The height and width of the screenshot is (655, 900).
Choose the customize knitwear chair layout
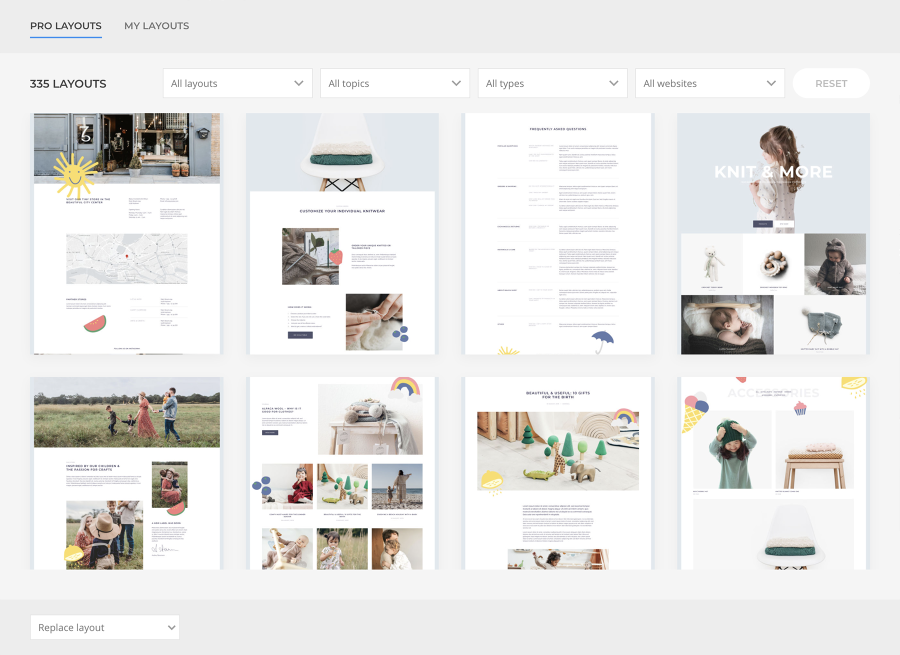pyautogui.click(x=342, y=234)
